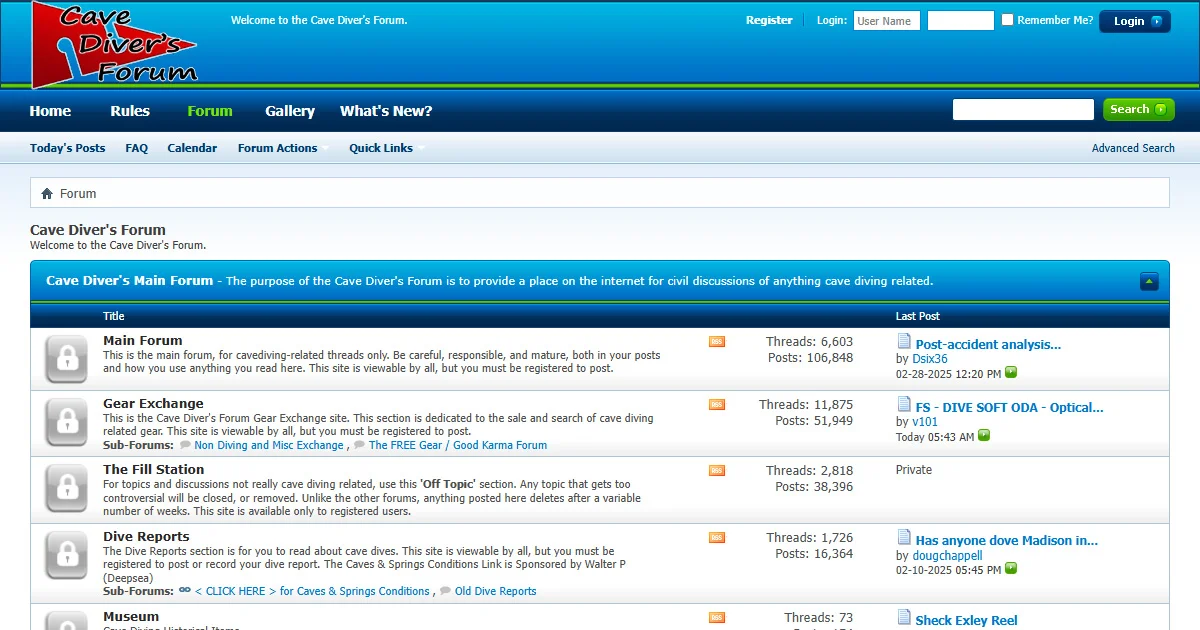The width and height of the screenshot is (1200, 630).
Task: Go to last post in Gear Exchange via green arrow
Action: pyautogui.click(x=984, y=436)
